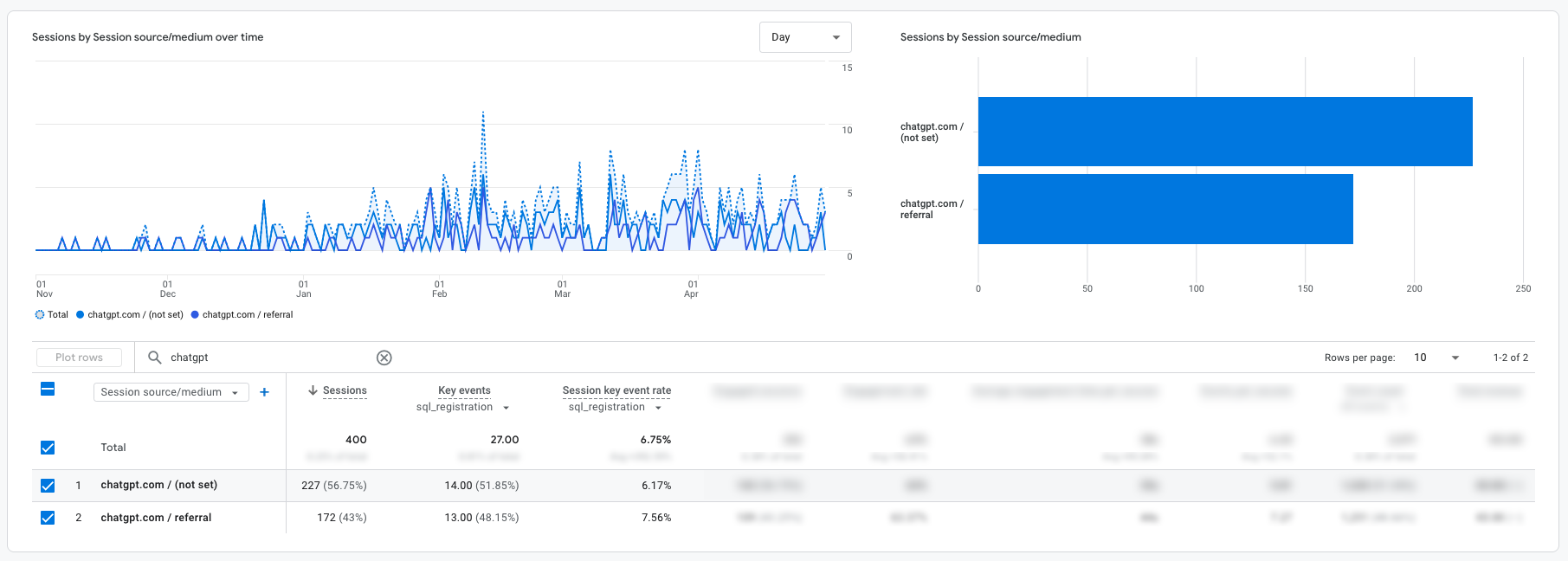The image size is (1568, 561).
Task: Sort by the Key events column header
Action: (x=464, y=390)
